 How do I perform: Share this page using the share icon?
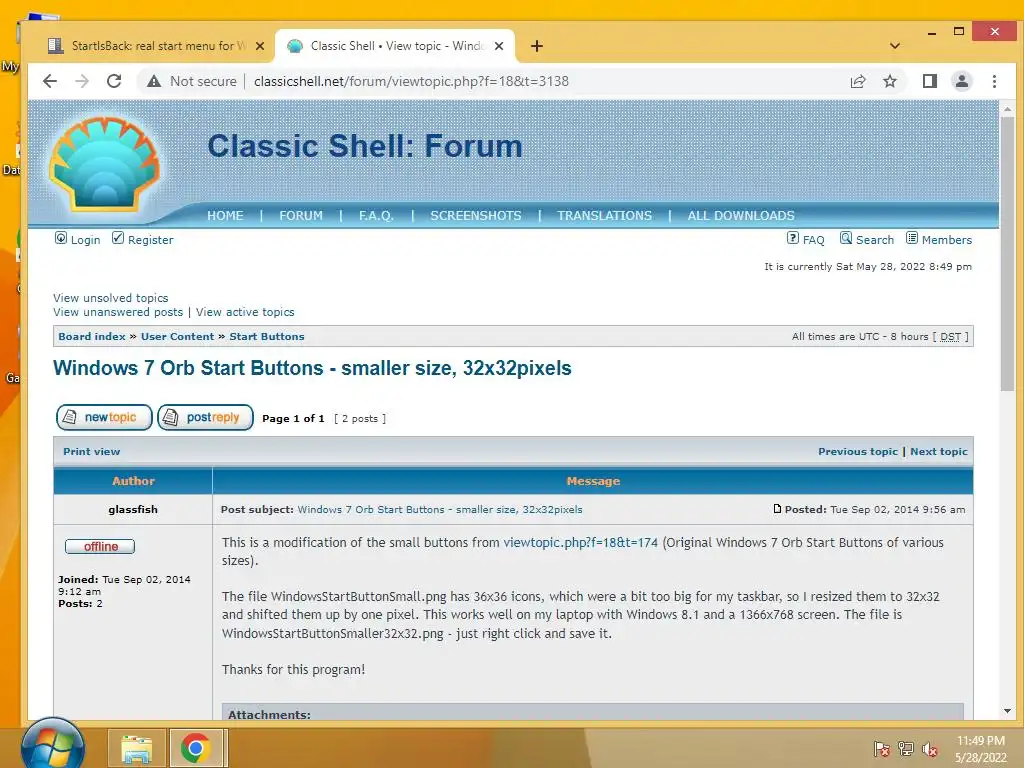[857, 81]
